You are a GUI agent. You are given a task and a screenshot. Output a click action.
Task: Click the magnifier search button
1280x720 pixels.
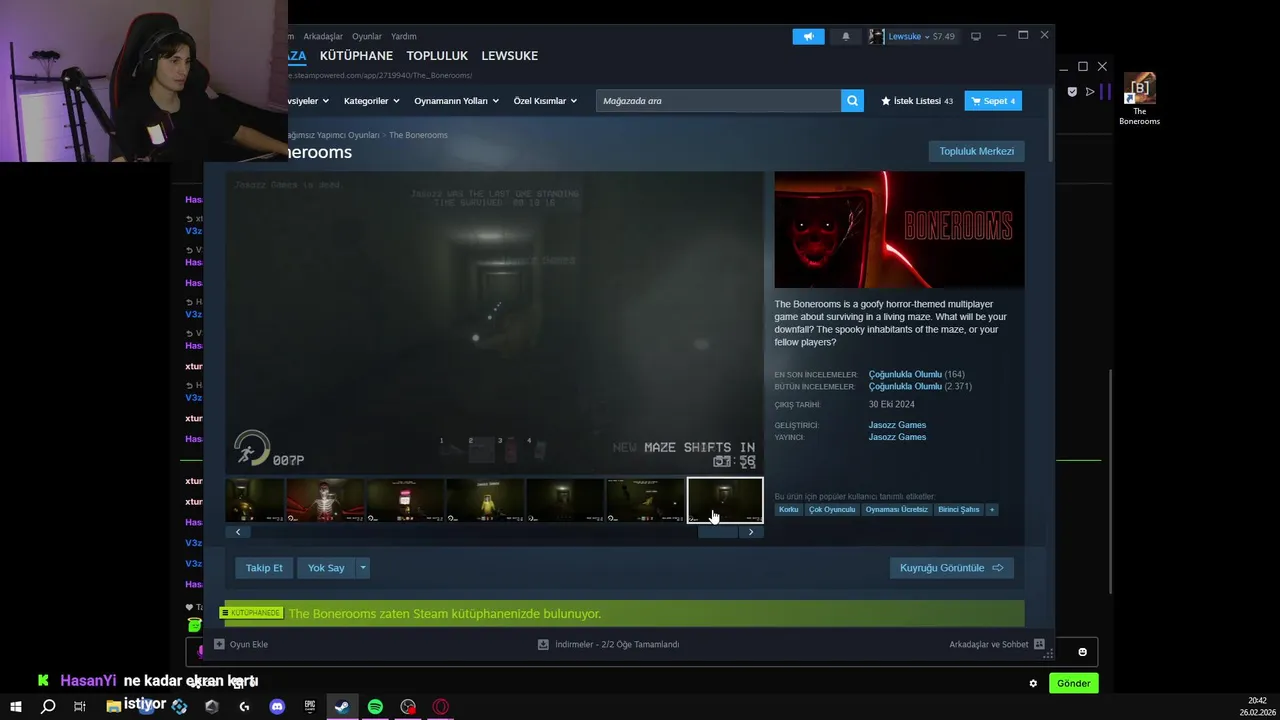pos(852,101)
